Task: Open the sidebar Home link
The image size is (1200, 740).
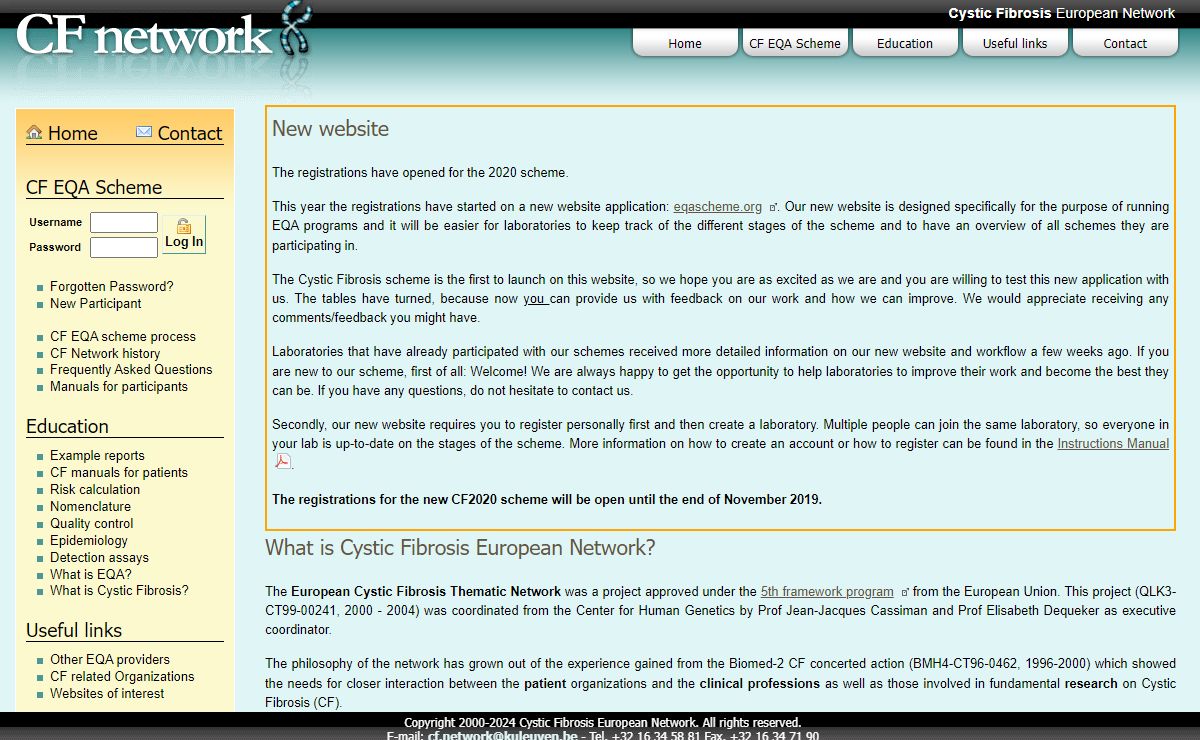Action: click(72, 133)
